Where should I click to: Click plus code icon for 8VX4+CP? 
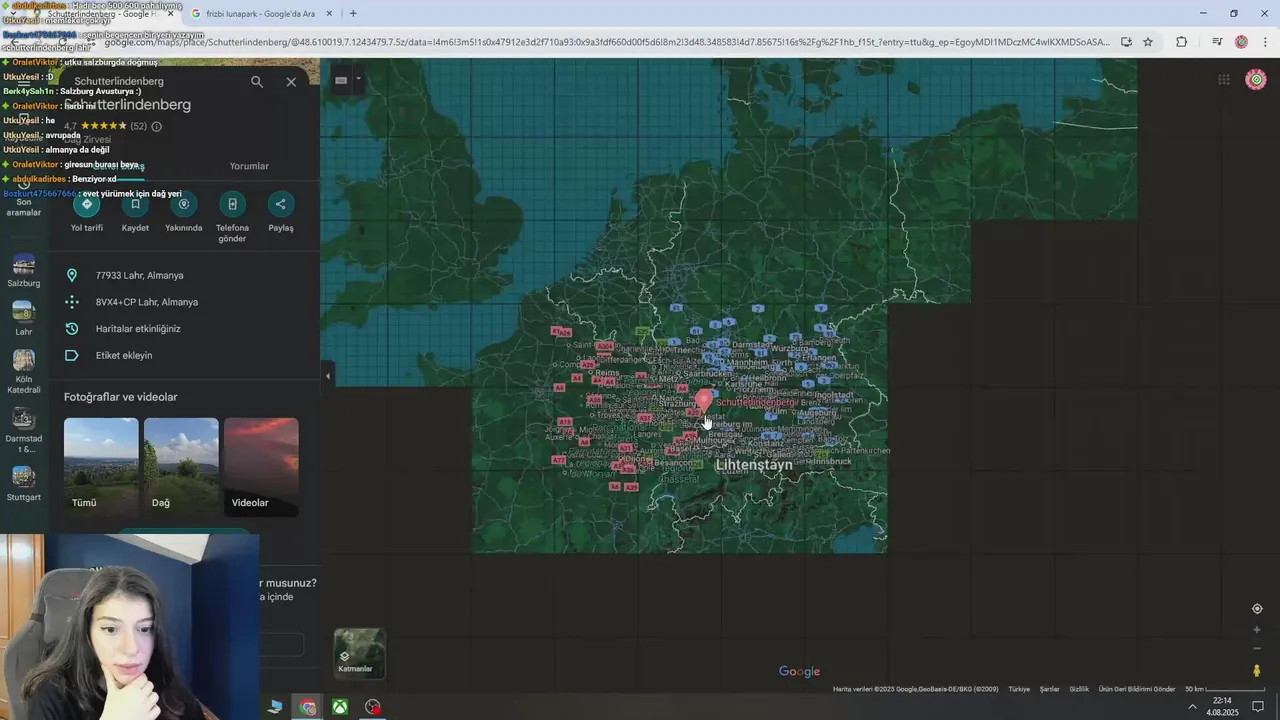72,302
